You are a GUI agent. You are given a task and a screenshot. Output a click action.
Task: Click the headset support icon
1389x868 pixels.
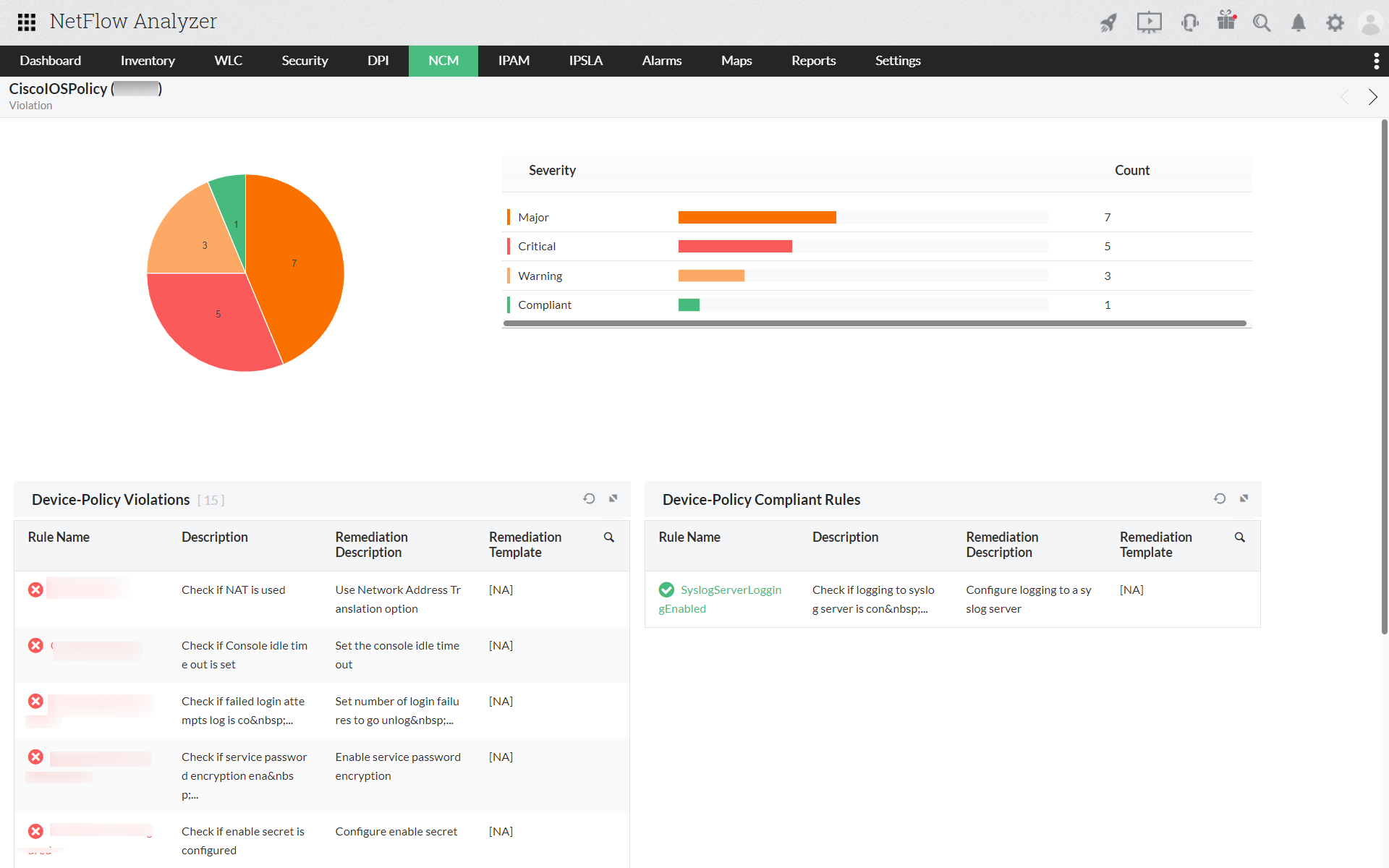tap(1189, 22)
